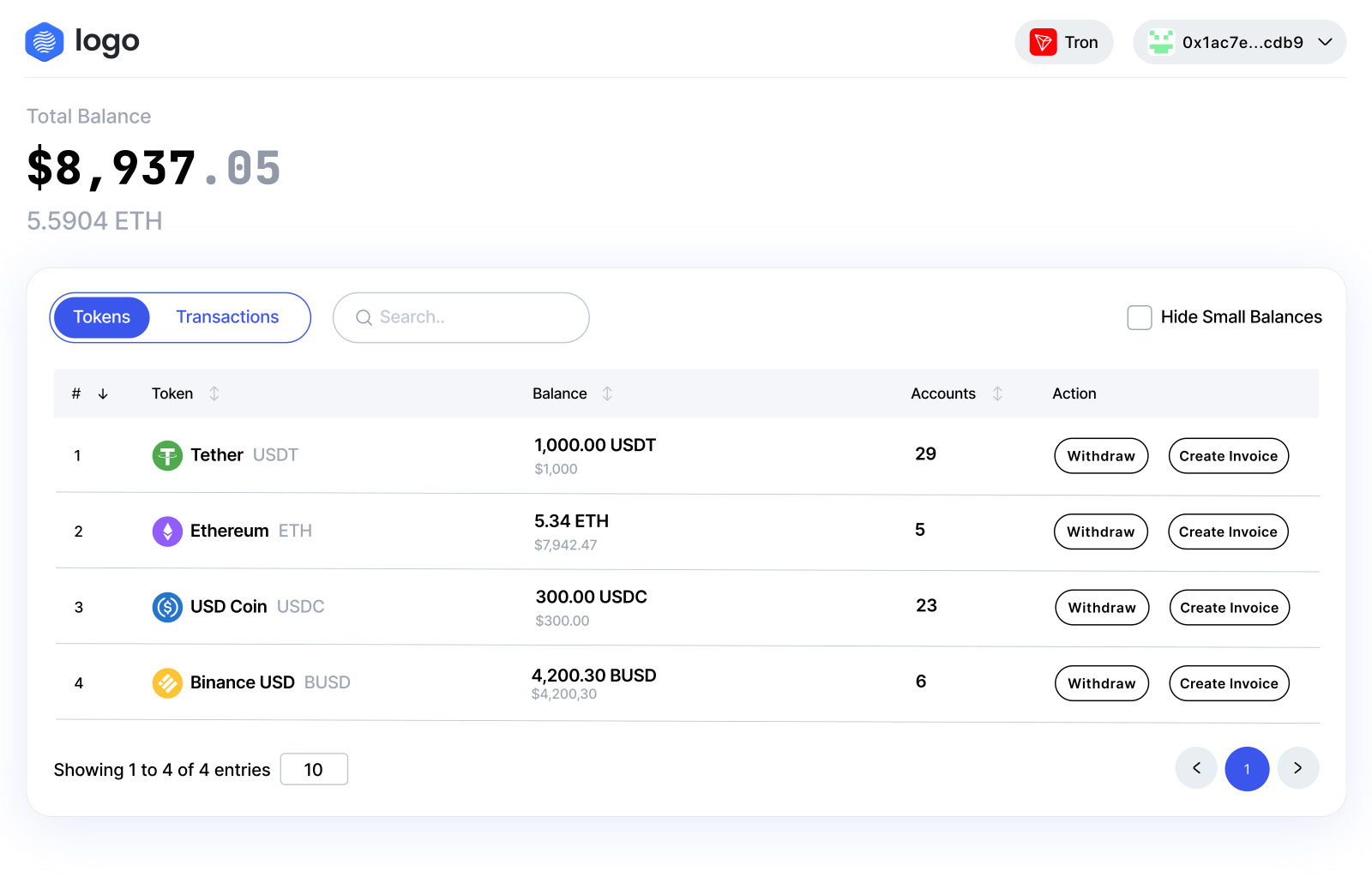Click the Tether token icon
Screen dimensions: 1372x883
167,455
